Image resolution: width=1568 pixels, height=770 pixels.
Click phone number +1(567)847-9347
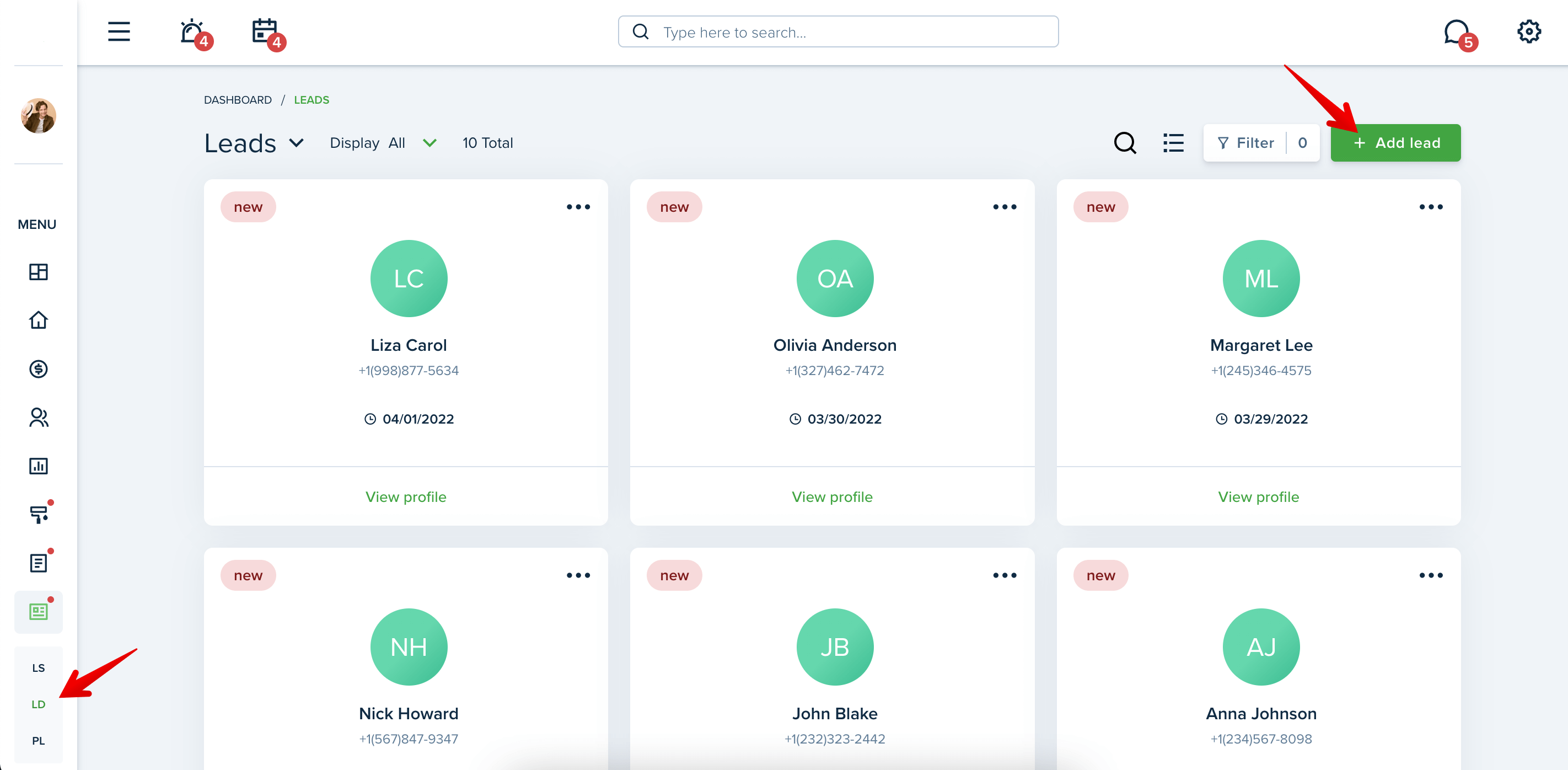409,739
